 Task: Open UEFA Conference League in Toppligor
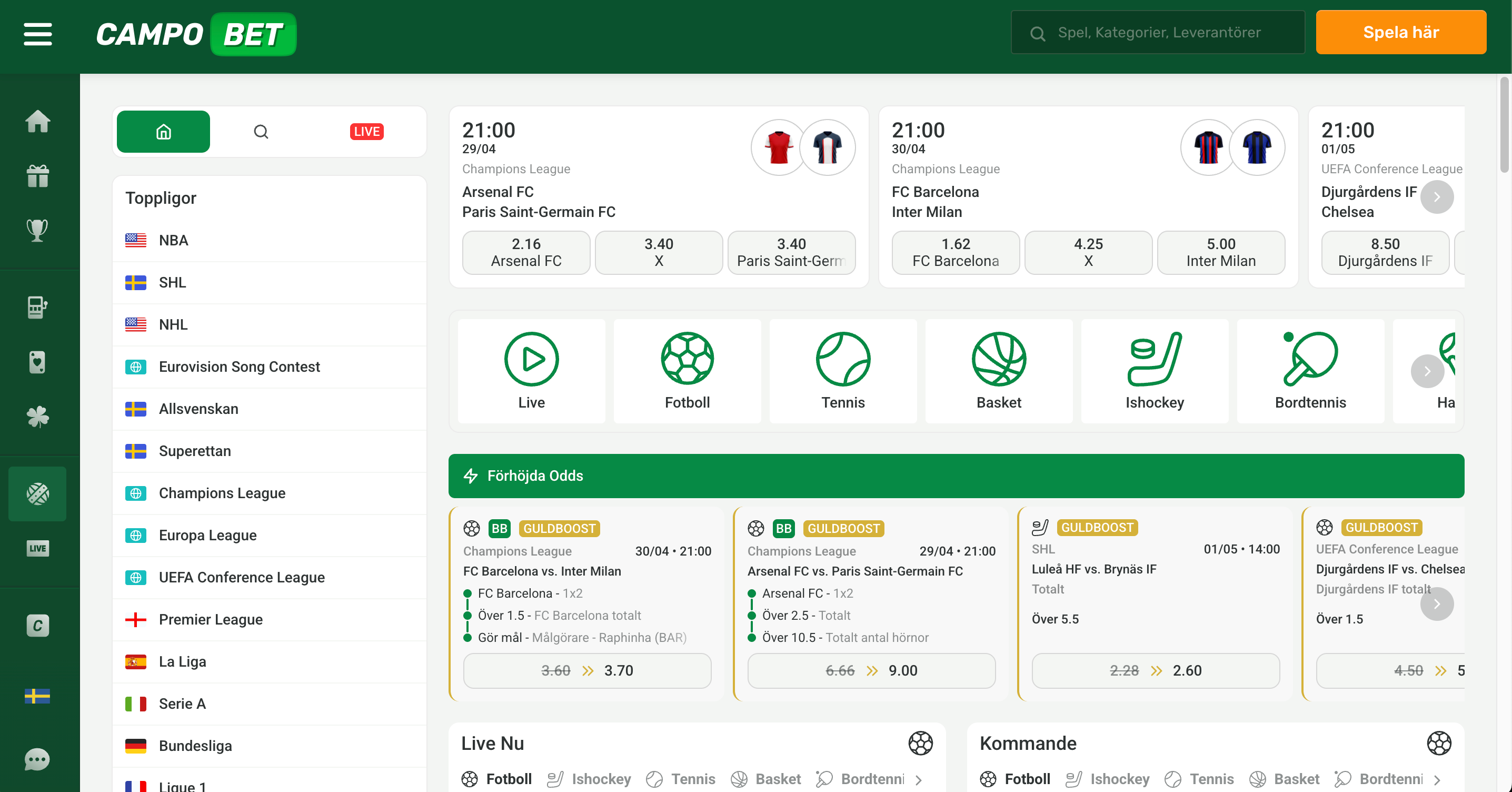(x=270, y=577)
